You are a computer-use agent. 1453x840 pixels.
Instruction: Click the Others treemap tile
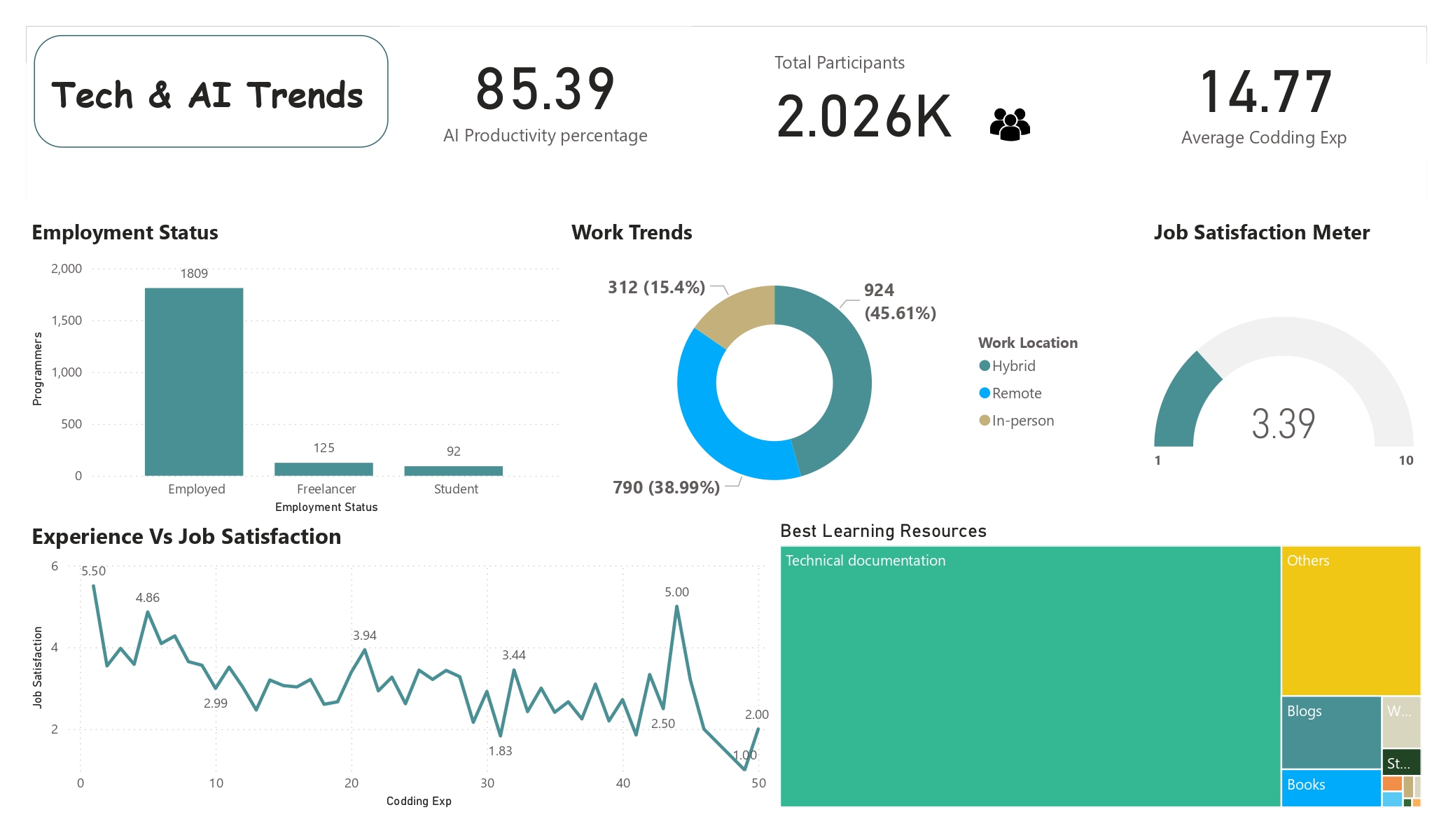1351,621
